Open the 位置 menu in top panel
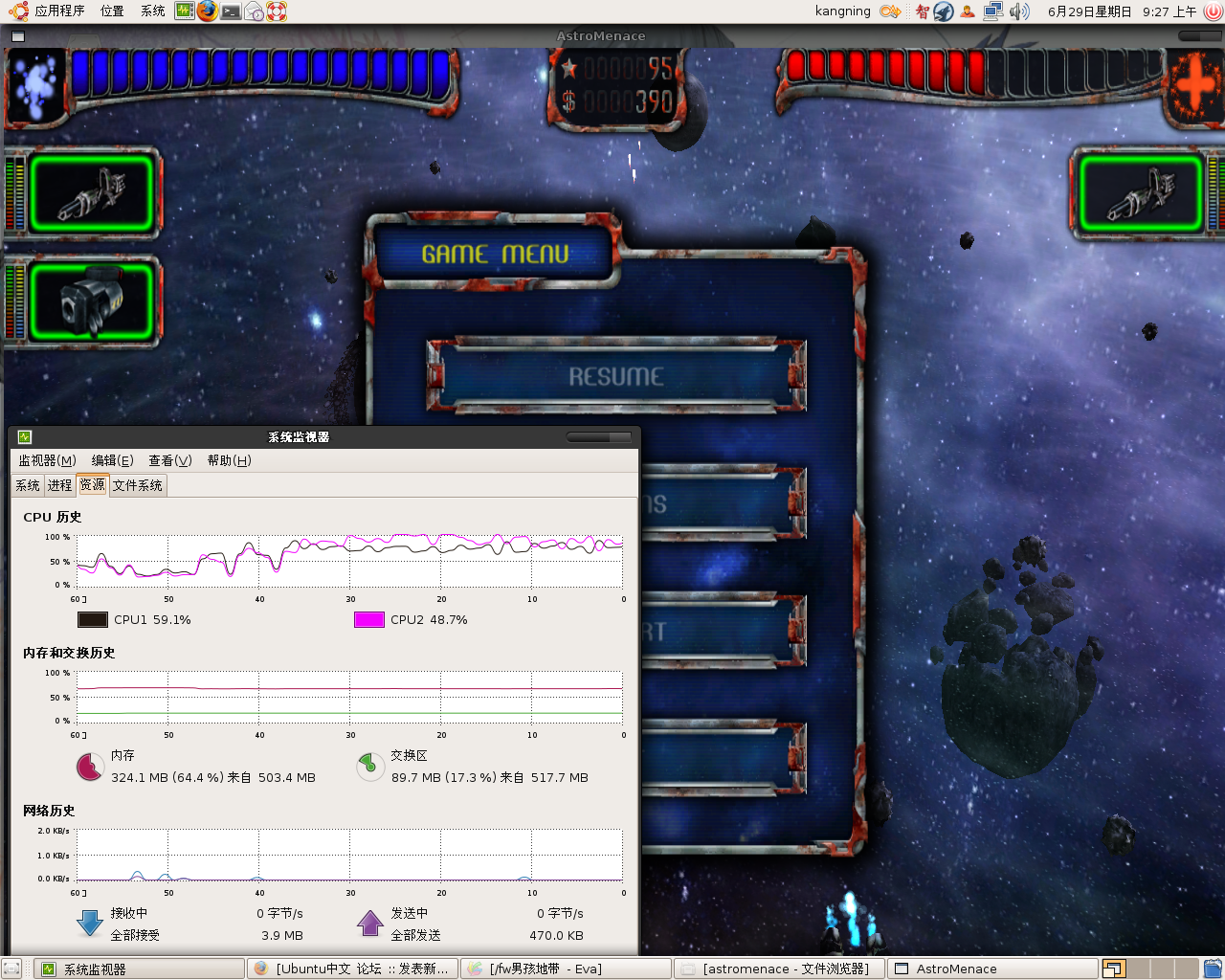 (x=112, y=11)
